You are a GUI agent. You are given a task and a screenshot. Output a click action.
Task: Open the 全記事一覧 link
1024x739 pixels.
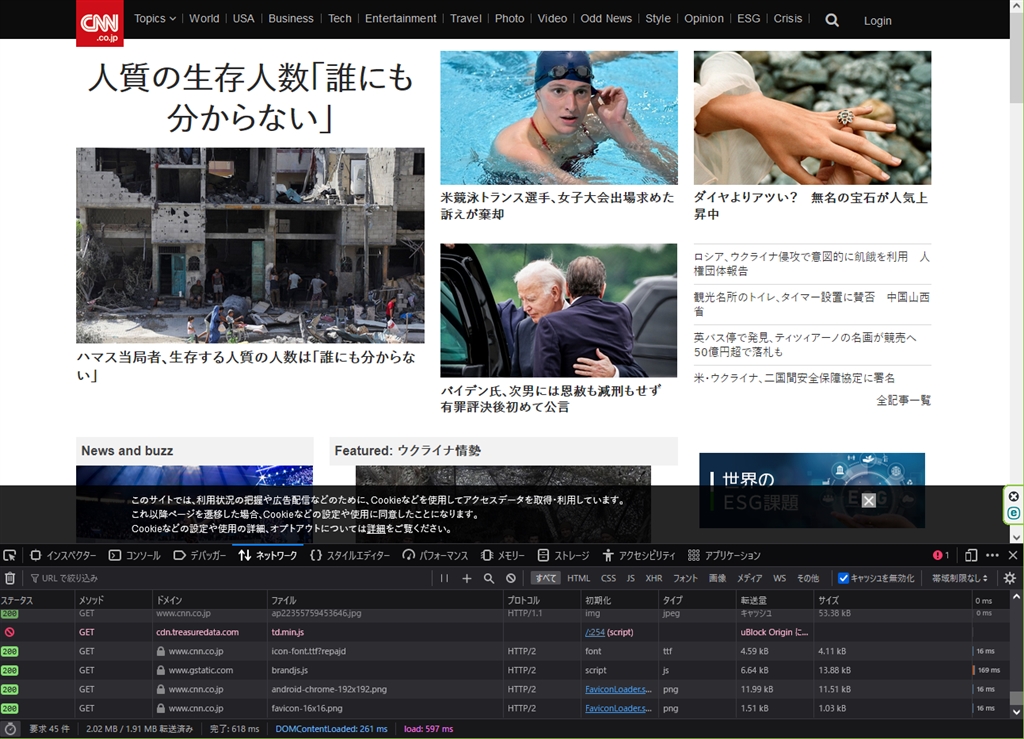click(903, 400)
